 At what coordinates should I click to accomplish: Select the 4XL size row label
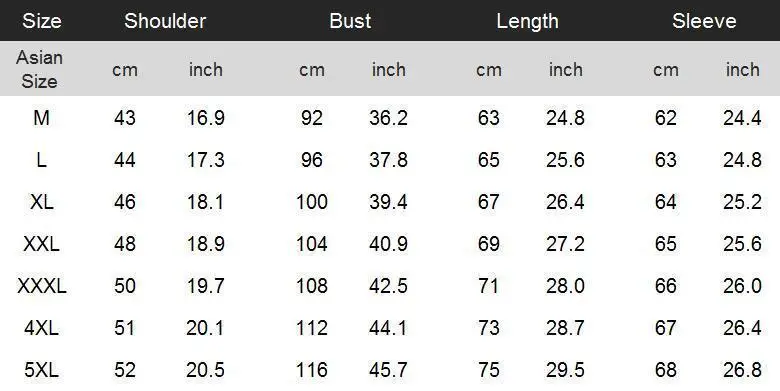[x=41, y=328]
